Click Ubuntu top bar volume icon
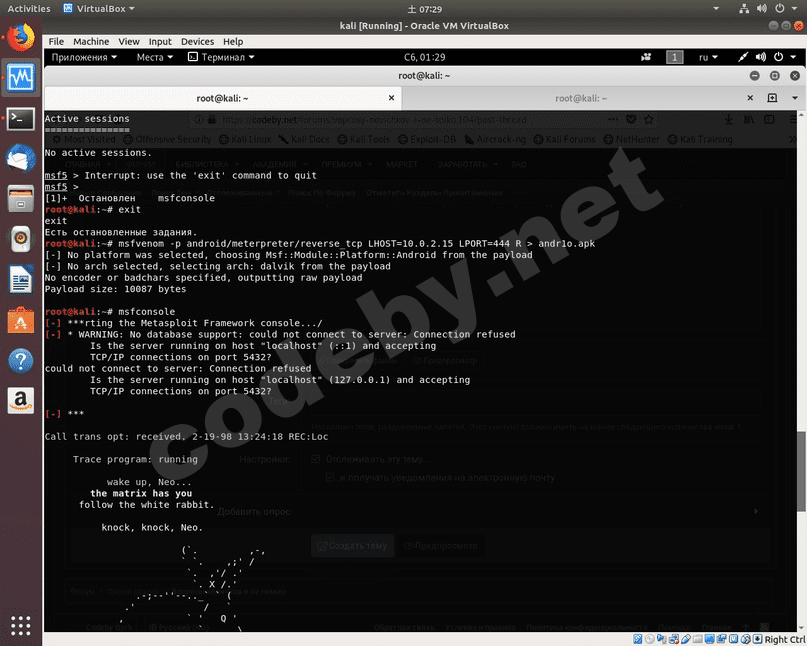The image size is (807, 646). pyautogui.click(x=762, y=9)
